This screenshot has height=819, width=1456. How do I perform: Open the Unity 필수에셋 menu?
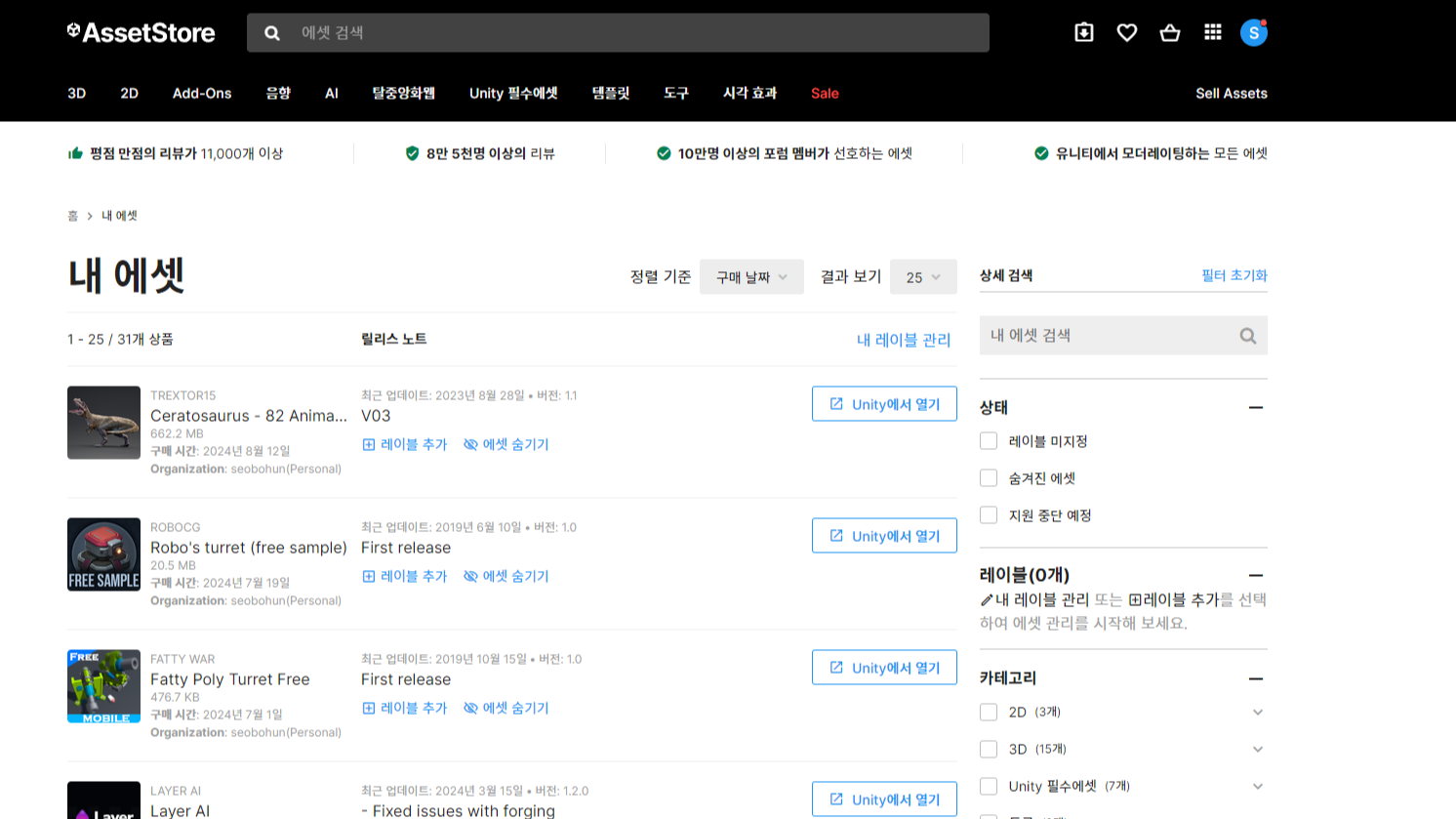coord(513,94)
